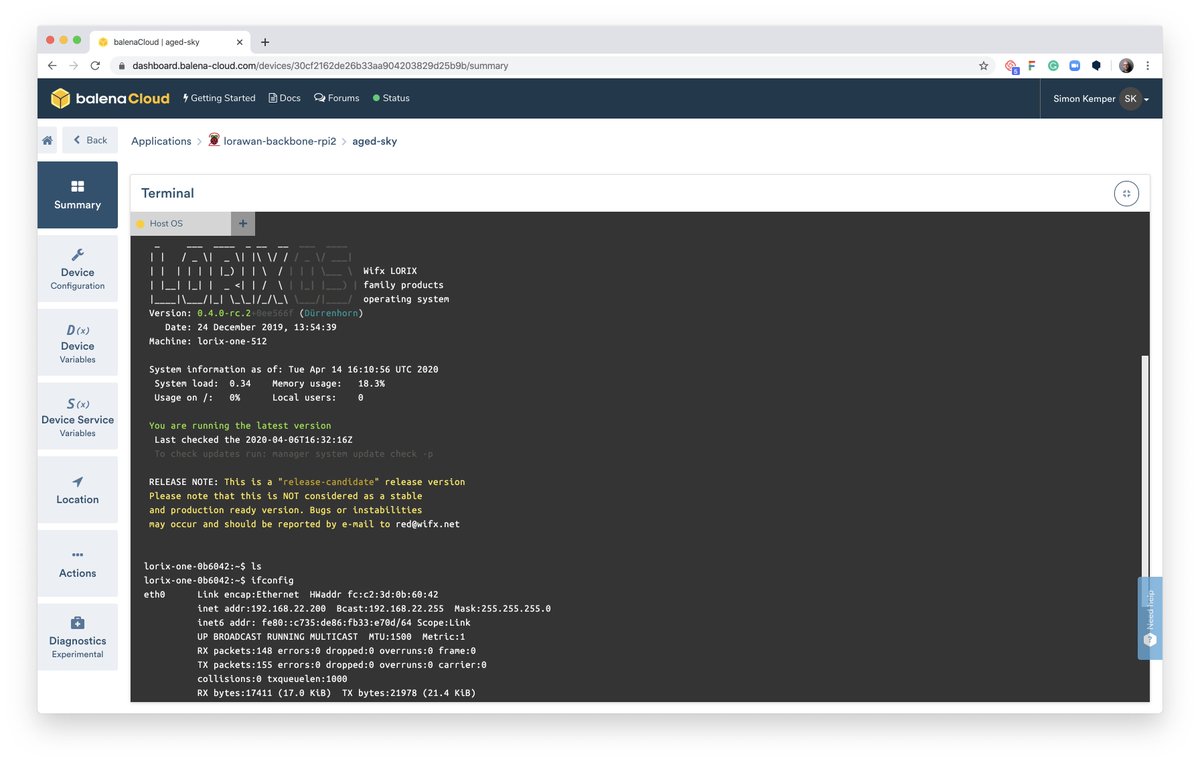This screenshot has height=763, width=1200.
Task: Click the eth0 interface label
Action: click(x=154, y=594)
